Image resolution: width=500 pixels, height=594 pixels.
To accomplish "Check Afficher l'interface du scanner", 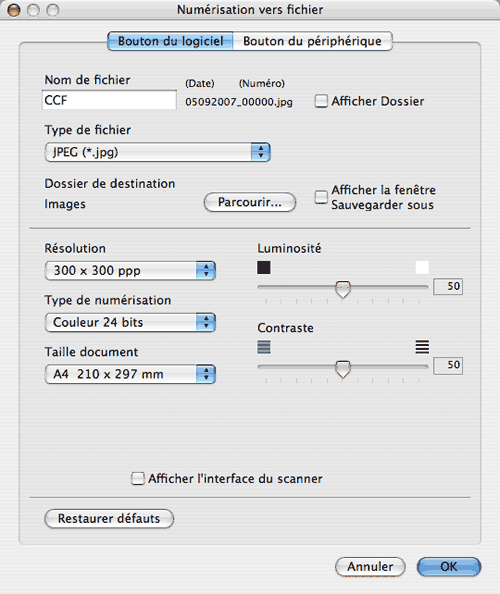I will pos(138,478).
